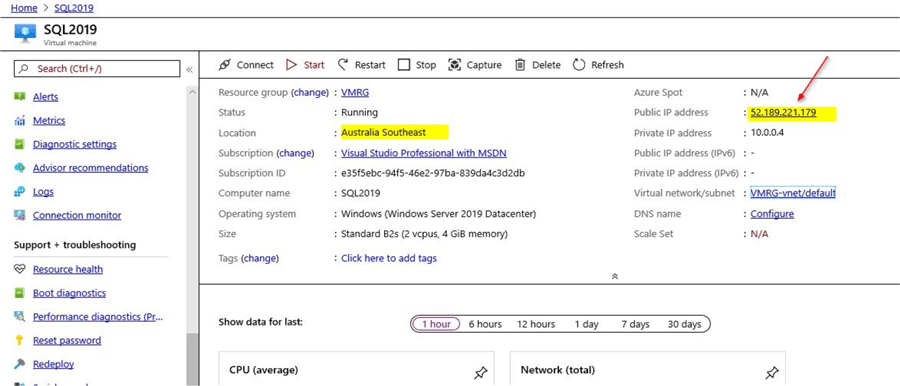
Task: Click the Restart circular arrow icon
Action: tap(343, 64)
